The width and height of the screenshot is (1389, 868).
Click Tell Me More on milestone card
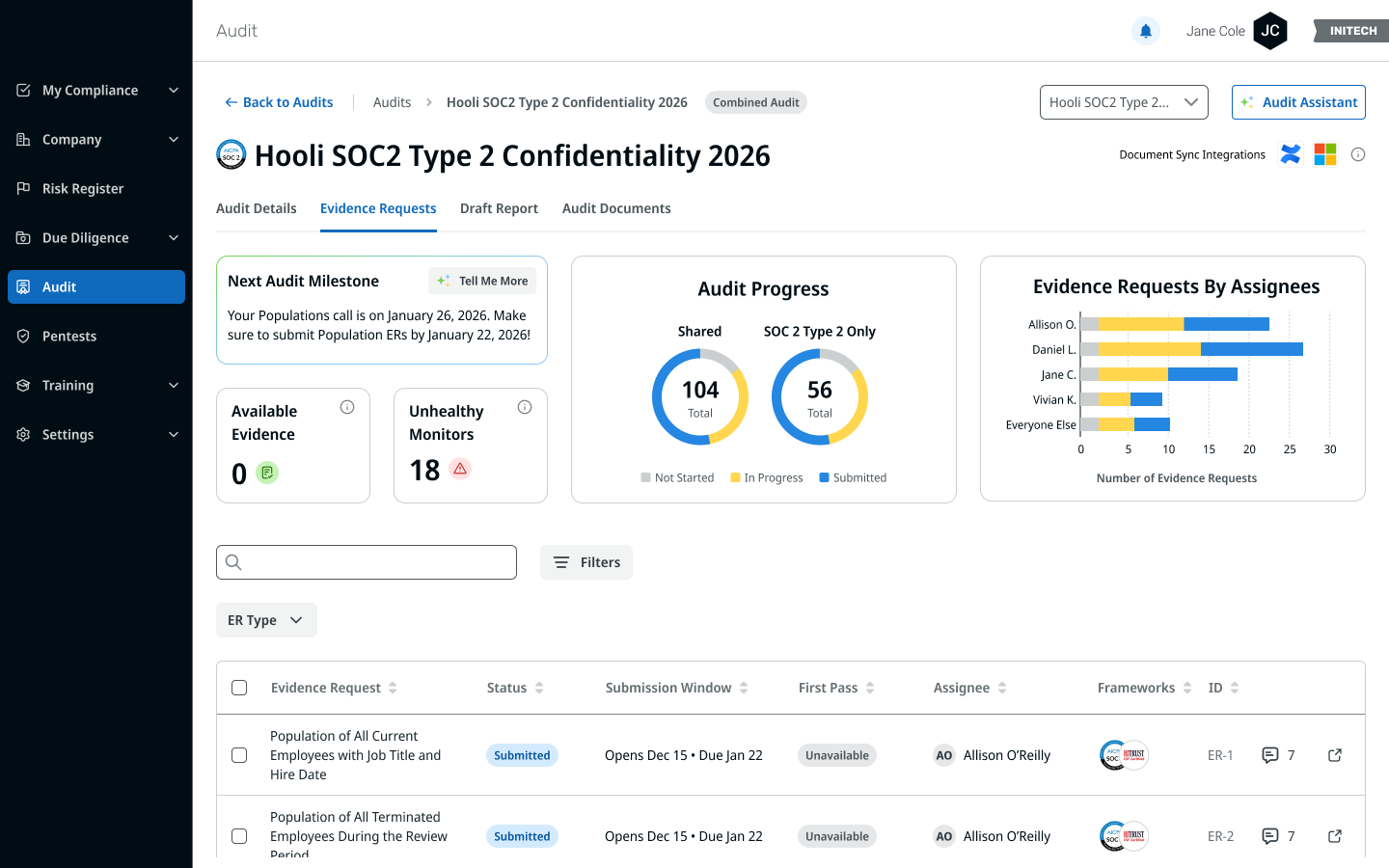click(482, 281)
